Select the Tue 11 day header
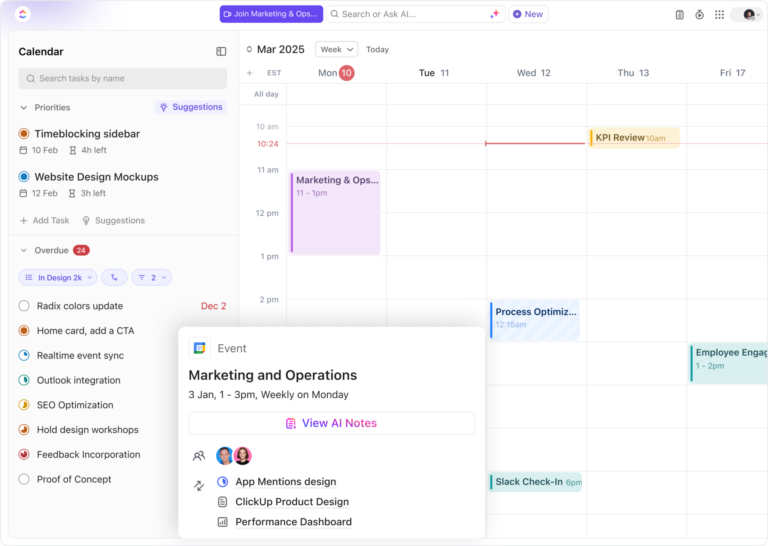 click(x=434, y=73)
